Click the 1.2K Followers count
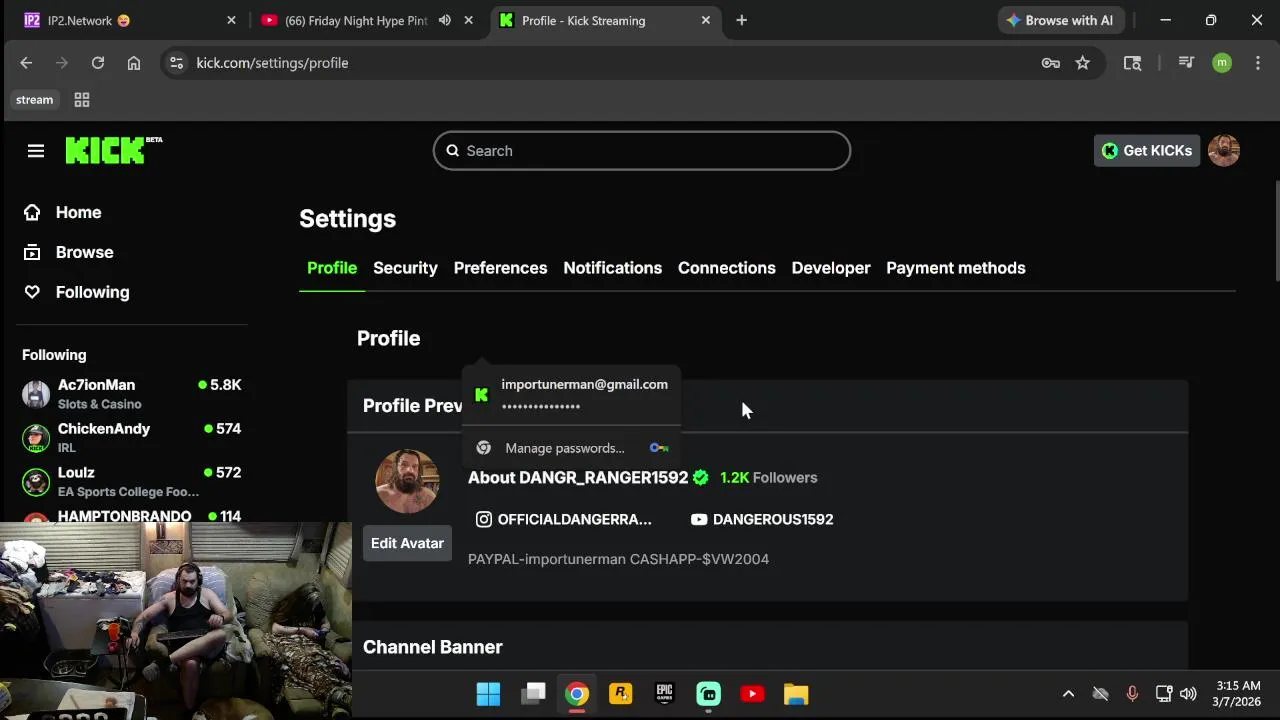Screen dimensions: 1280x720 768,478
